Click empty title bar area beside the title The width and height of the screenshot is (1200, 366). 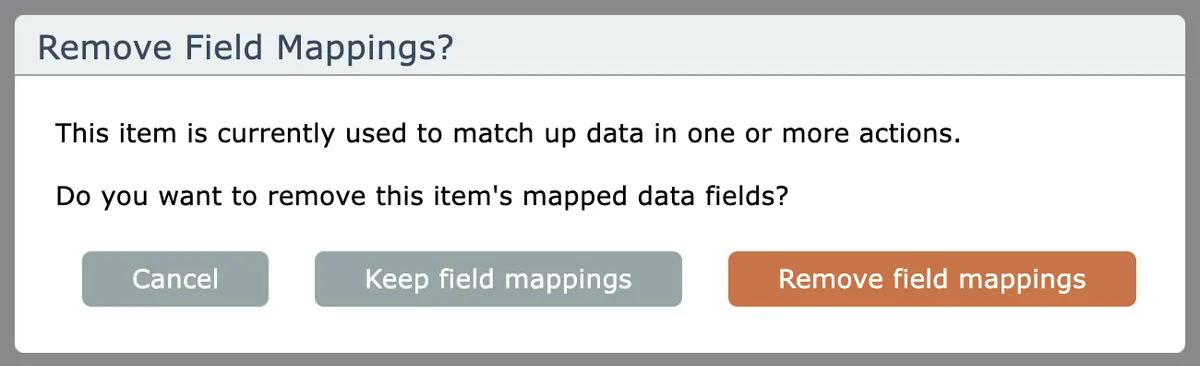[x=800, y=47]
